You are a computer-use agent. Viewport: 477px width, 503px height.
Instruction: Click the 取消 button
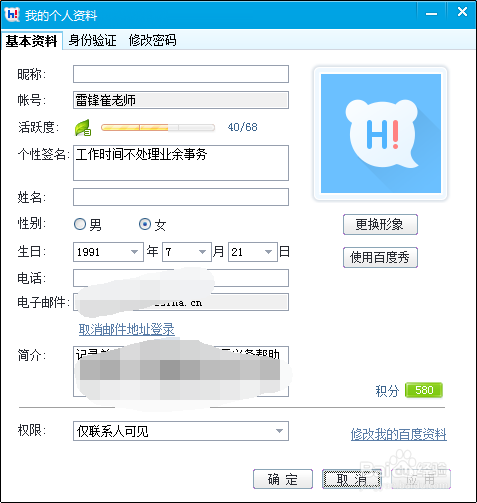[352, 479]
